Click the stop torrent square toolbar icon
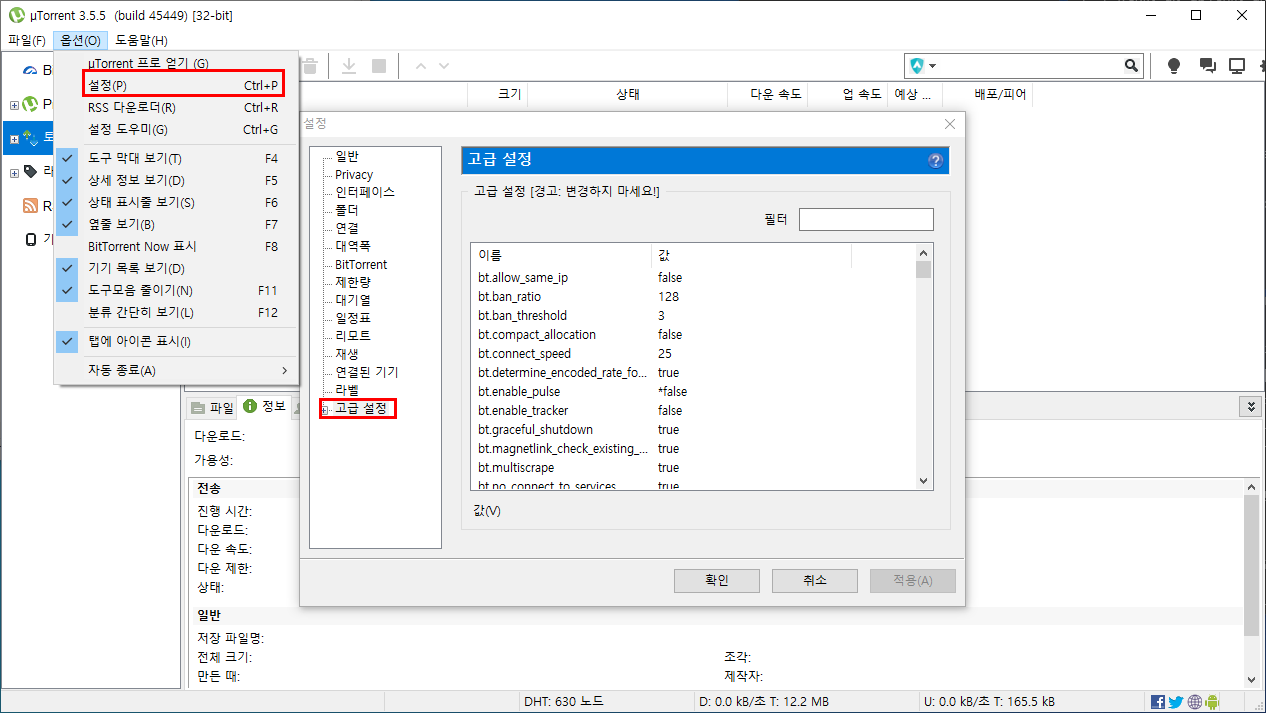This screenshot has width=1266, height=713. coord(379,66)
